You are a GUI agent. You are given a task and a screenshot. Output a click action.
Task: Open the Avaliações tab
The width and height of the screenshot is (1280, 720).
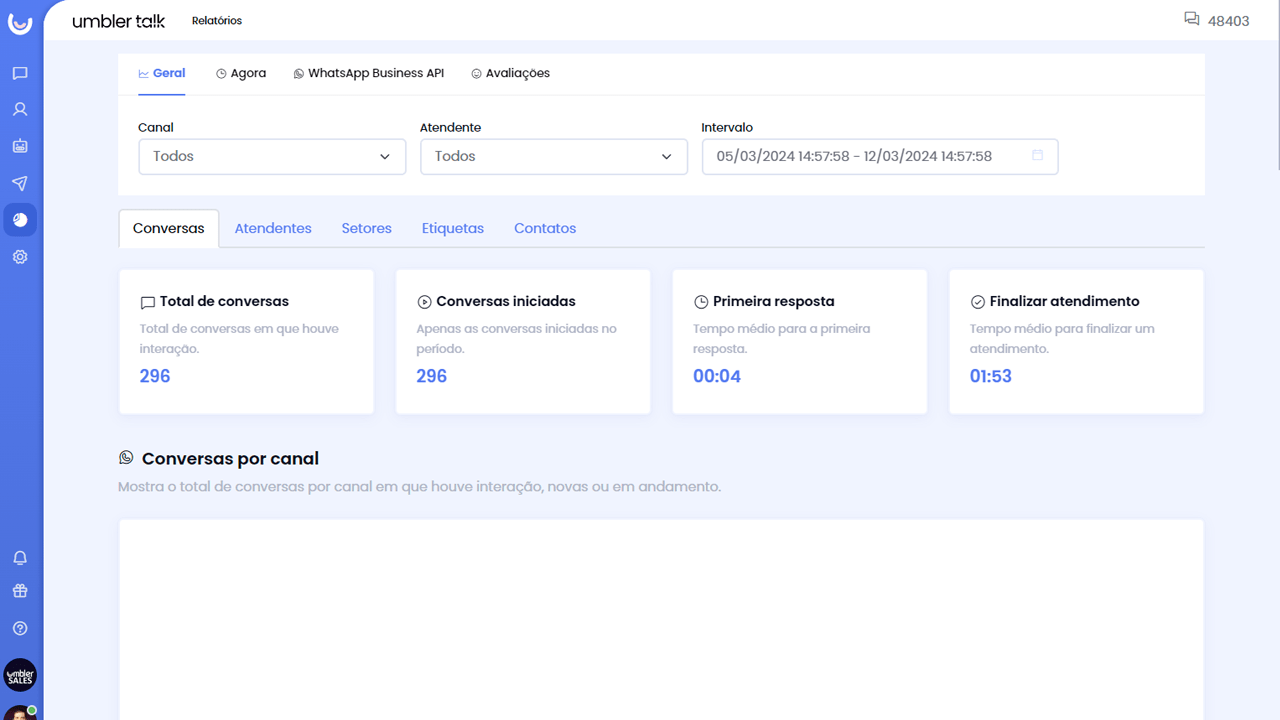tap(510, 73)
